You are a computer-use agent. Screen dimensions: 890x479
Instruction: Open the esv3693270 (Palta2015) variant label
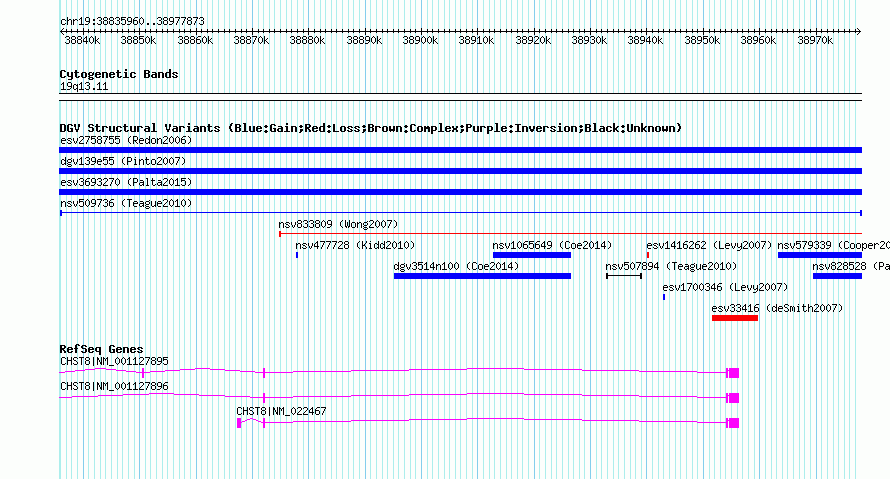126,182
